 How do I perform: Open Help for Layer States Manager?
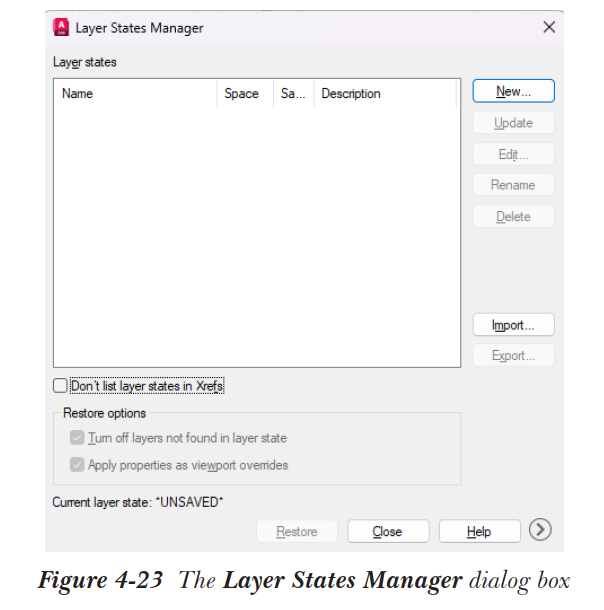click(x=479, y=531)
